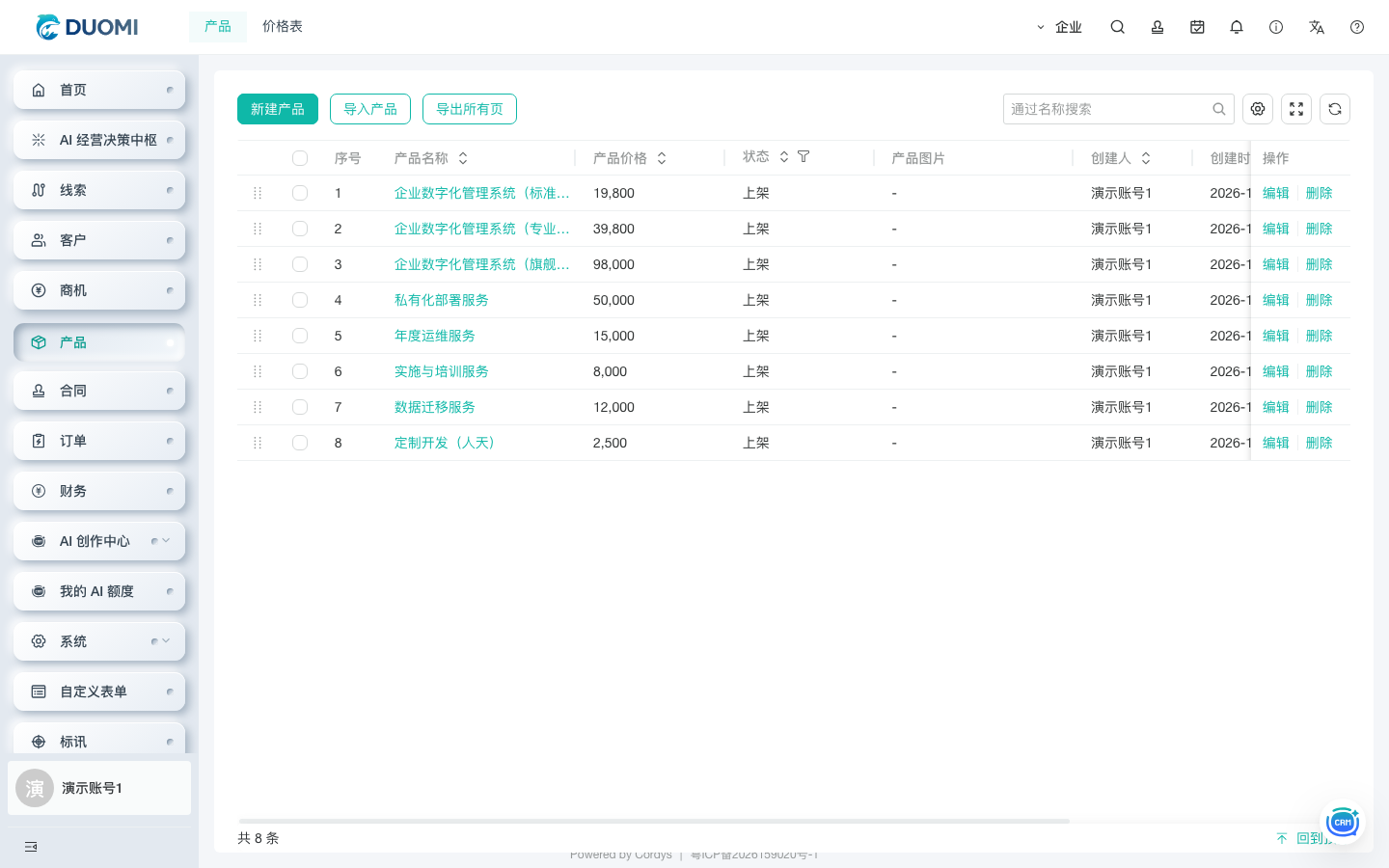
Task: Delete row 定制开发（人天）
Action: click(1319, 443)
